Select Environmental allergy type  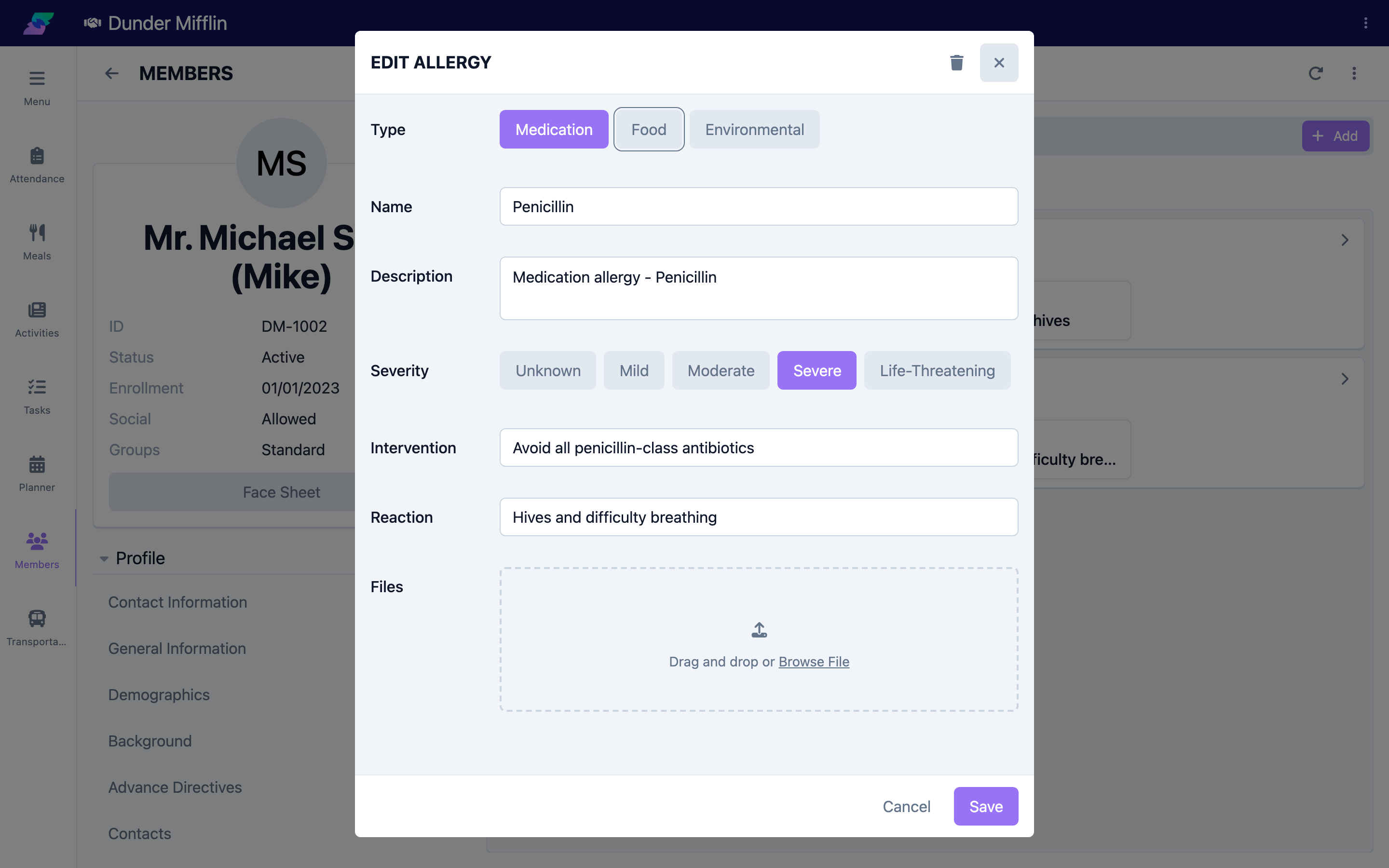[x=754, y=129]
